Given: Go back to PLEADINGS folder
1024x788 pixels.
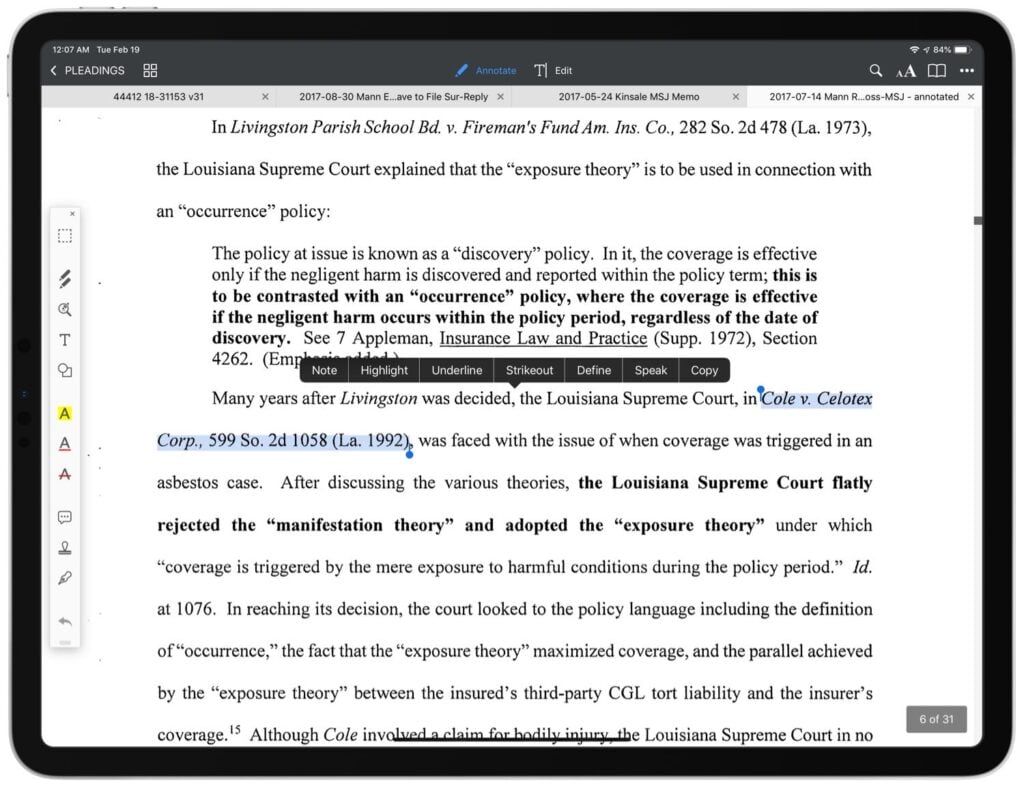Looking at the screenshot, I should coord(88,71).
